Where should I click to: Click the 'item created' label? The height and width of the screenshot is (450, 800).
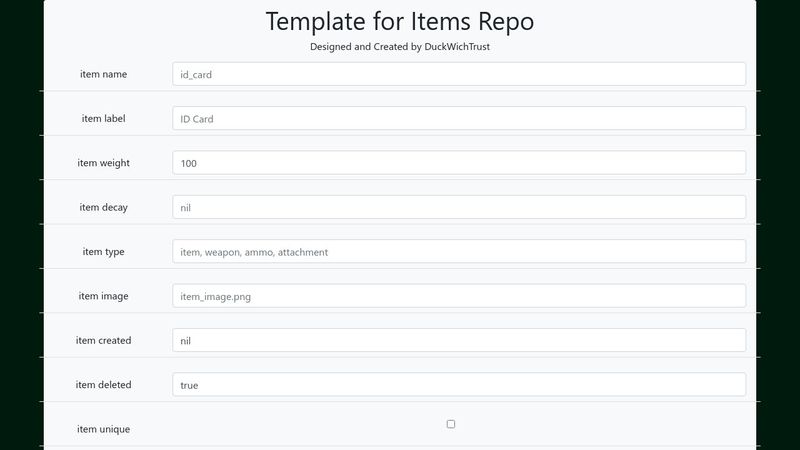coord(104,340)
